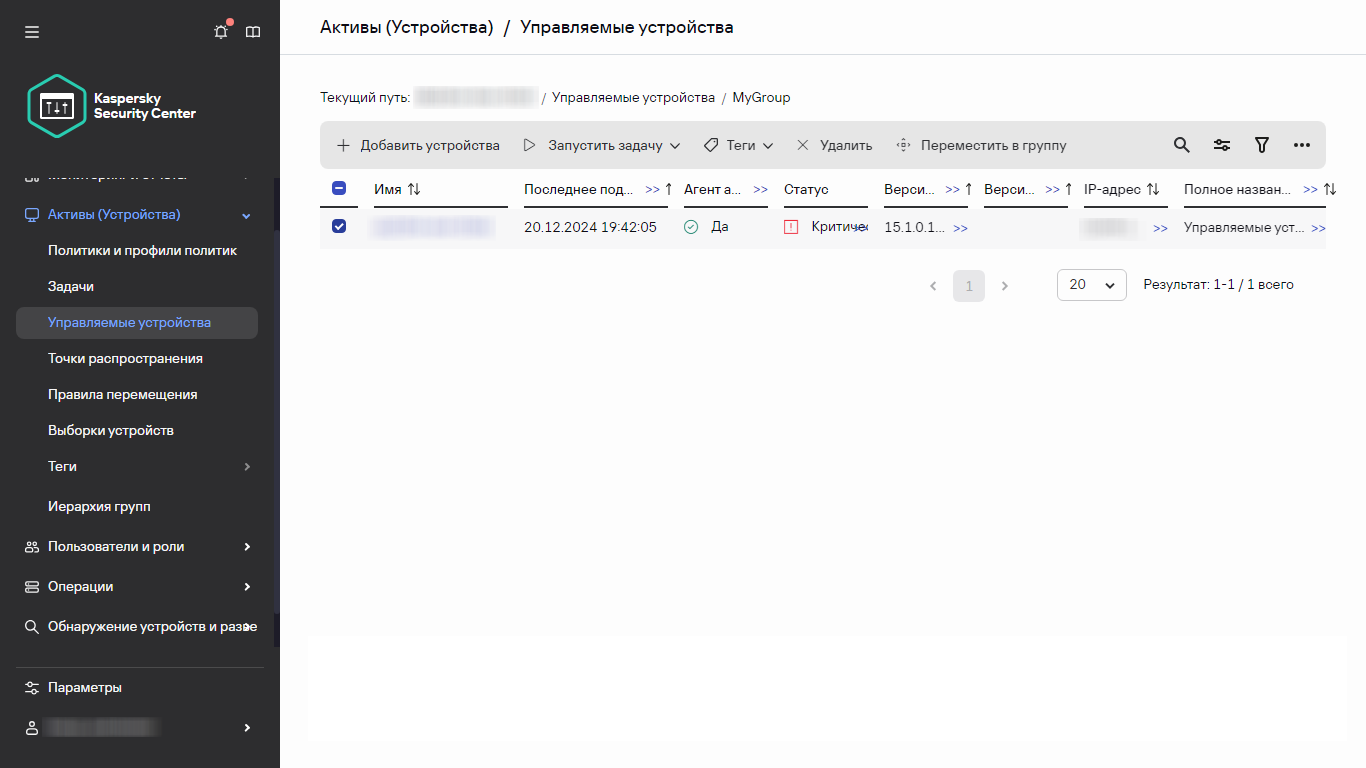The height and width of the screenshot is (768, 1366).
Task: Click the green checkmark in the Агент column
Action: click(x=691, y=227)
